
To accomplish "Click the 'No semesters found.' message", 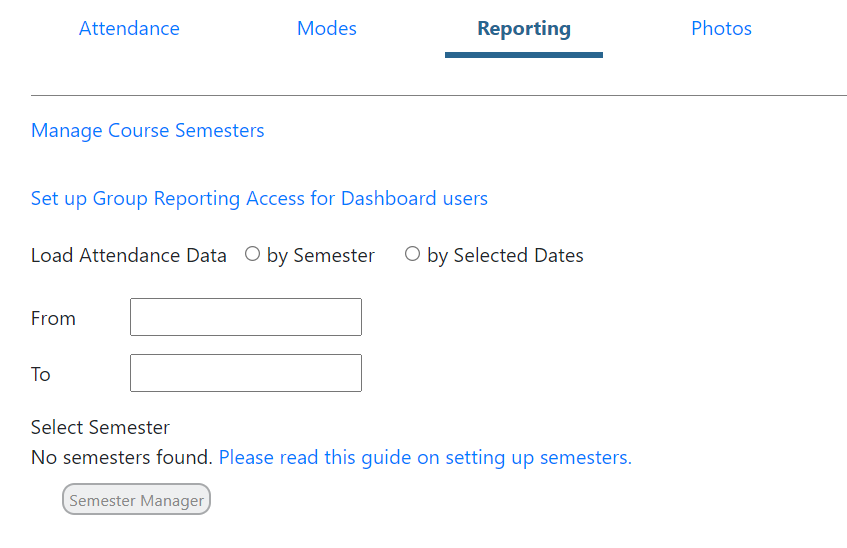I will [x=122, y=458].
